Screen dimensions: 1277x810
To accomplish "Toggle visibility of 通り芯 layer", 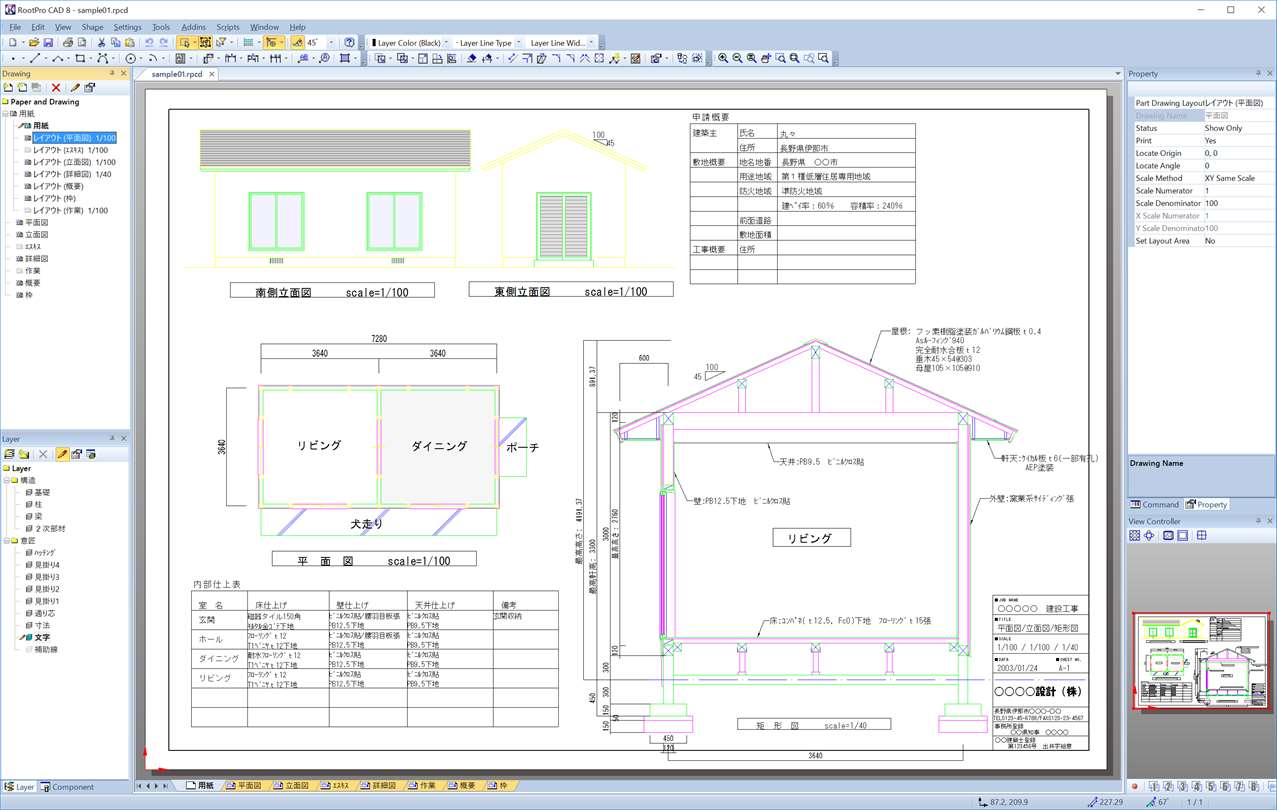I will [29, 613].
